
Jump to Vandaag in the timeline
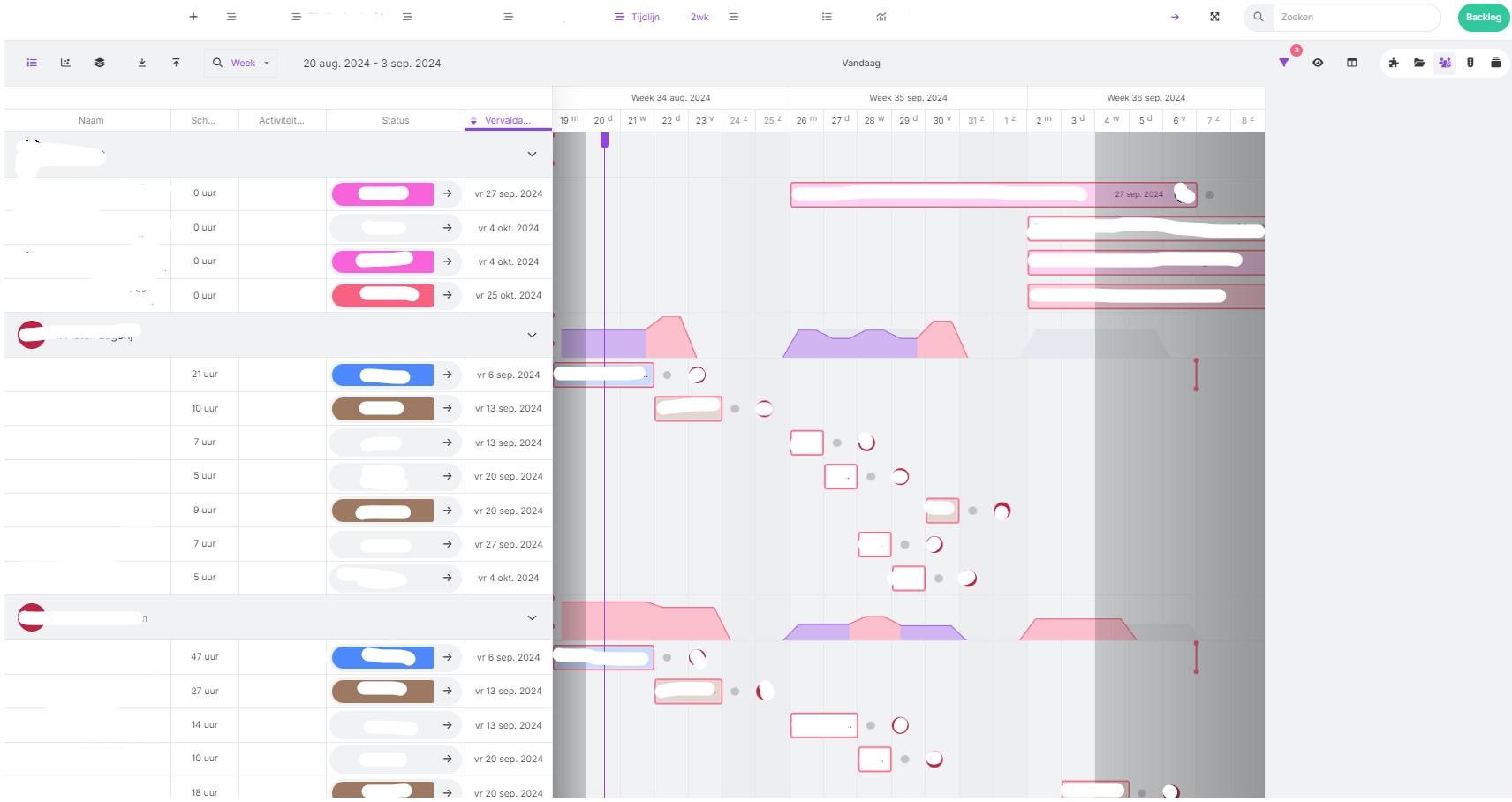tap(860, 63)
